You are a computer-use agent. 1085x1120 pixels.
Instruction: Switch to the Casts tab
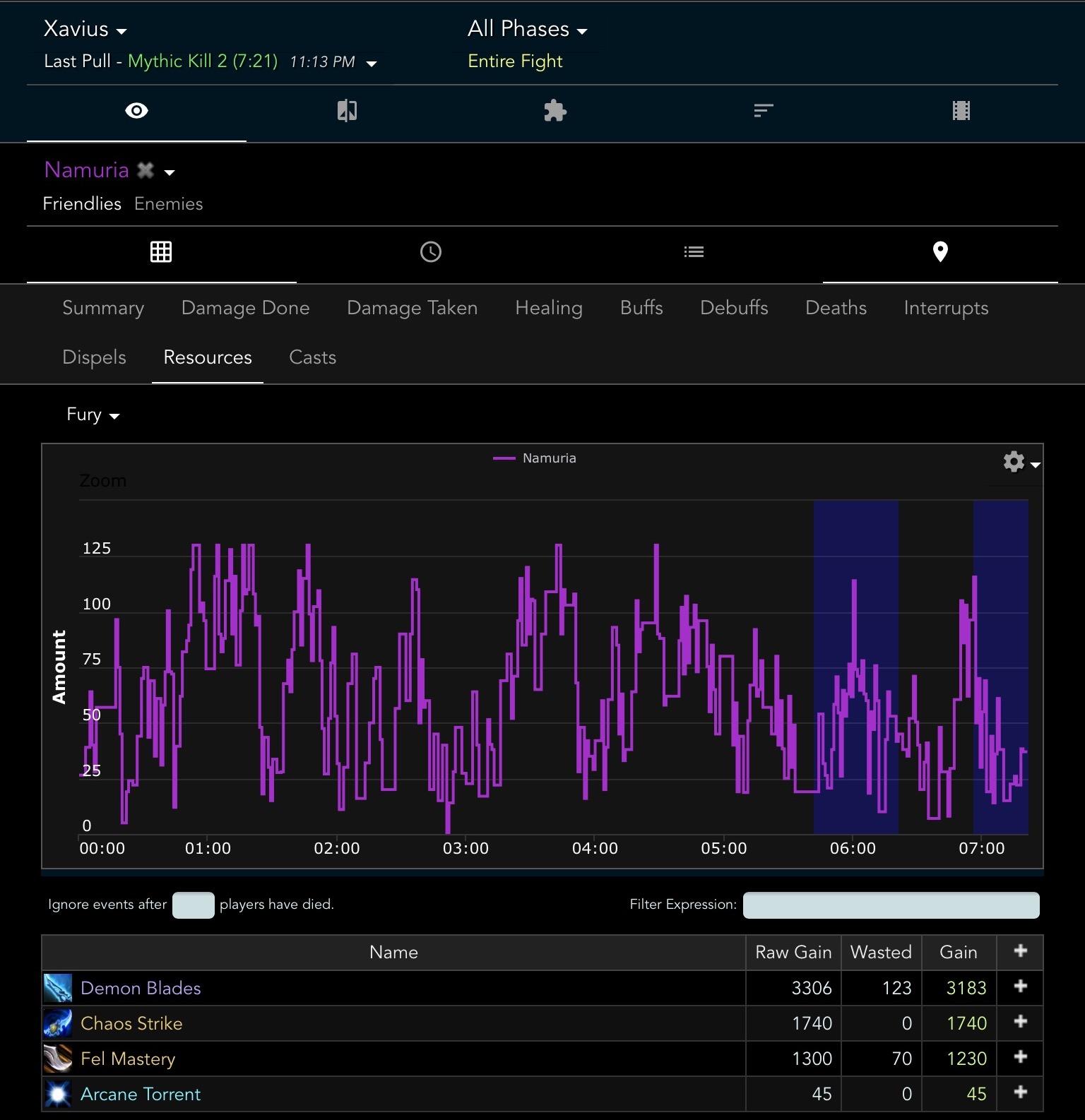(x=312, y=357)
